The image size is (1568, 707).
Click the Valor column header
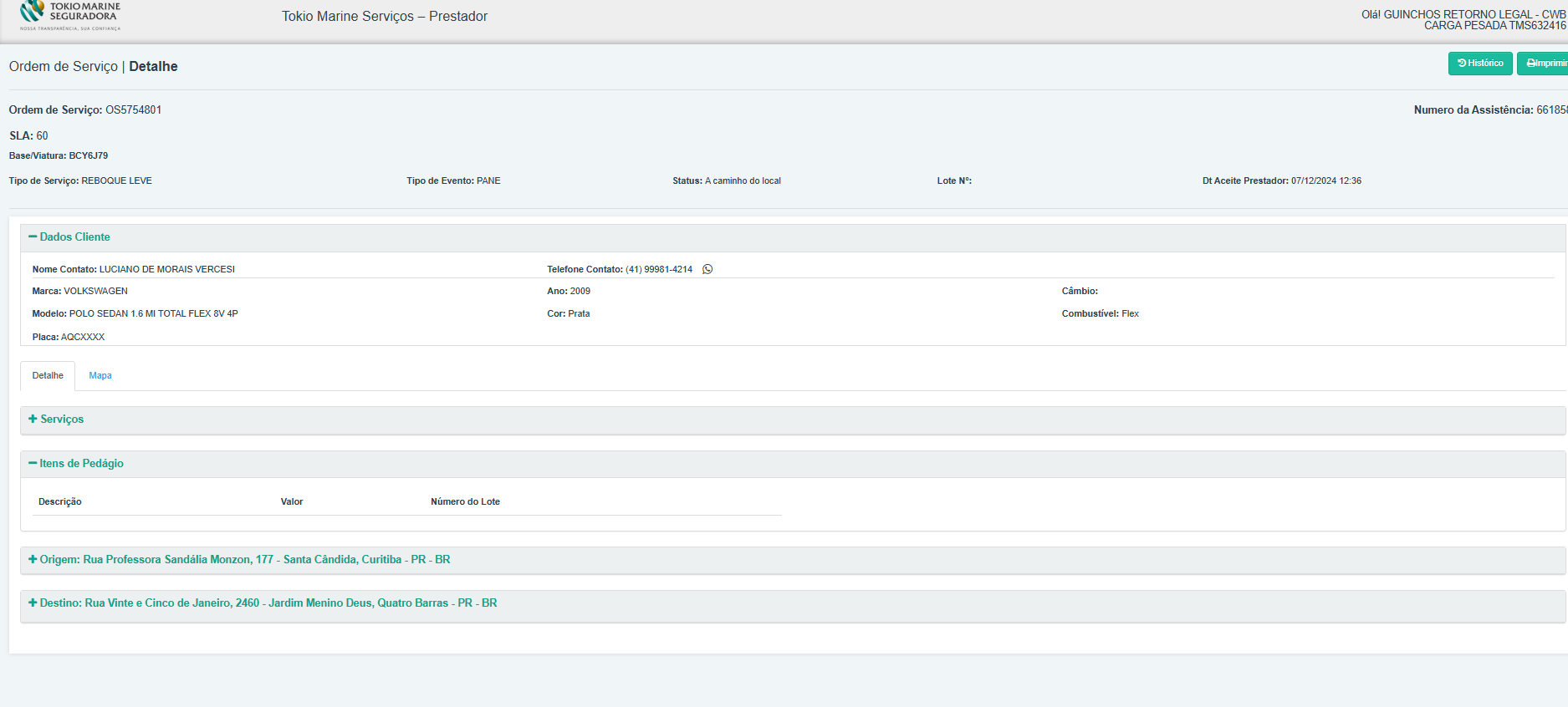tap(292, 502)
